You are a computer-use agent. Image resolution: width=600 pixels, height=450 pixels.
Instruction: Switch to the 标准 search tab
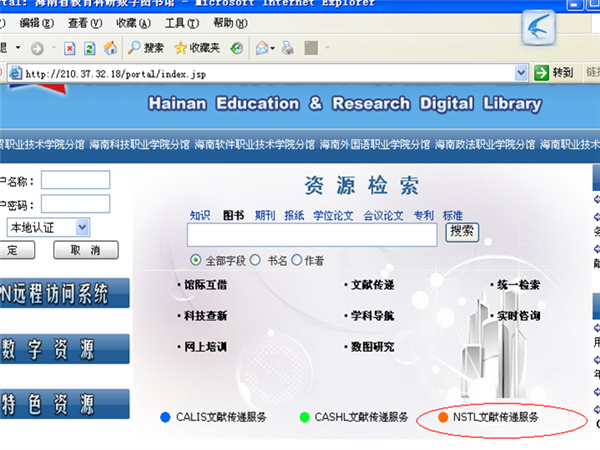(453, 215)
